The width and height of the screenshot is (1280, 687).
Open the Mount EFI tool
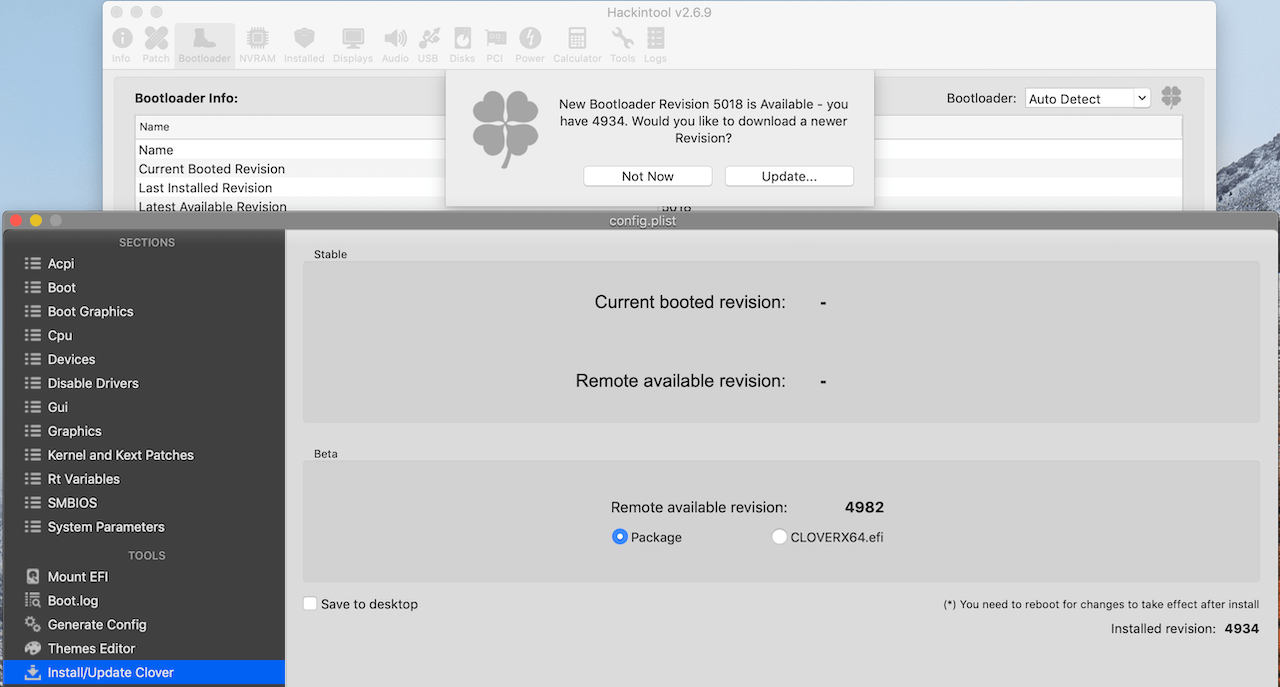coord(144,577)
